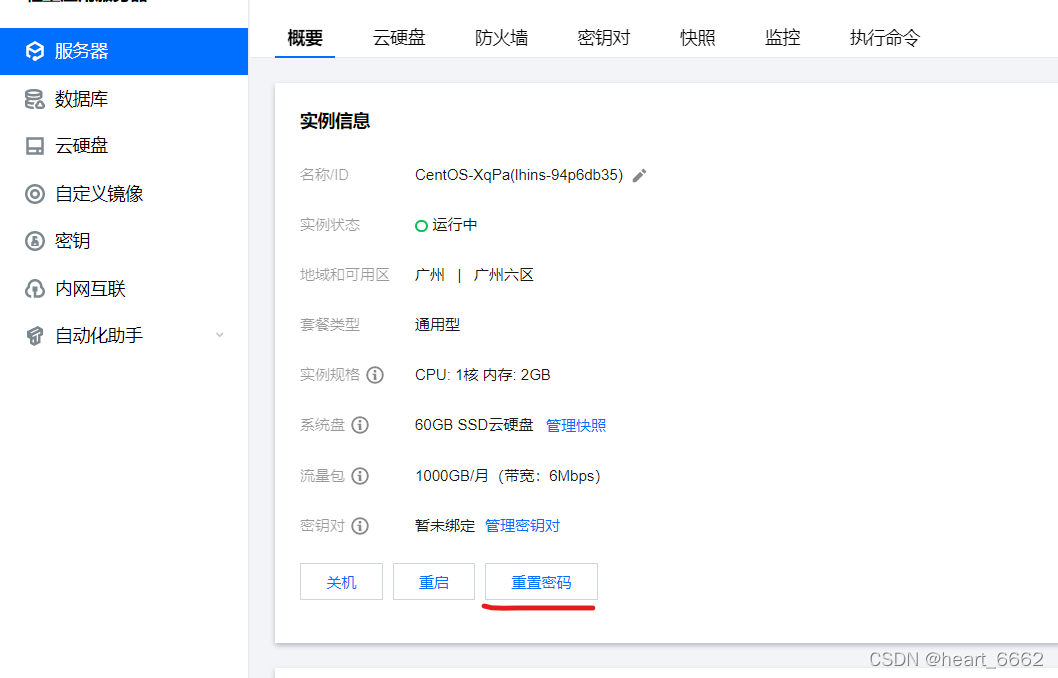Click the 实例状态 field label
Image resolution: width=1058 pixels, height=678 pixels.
coord(330,225)
